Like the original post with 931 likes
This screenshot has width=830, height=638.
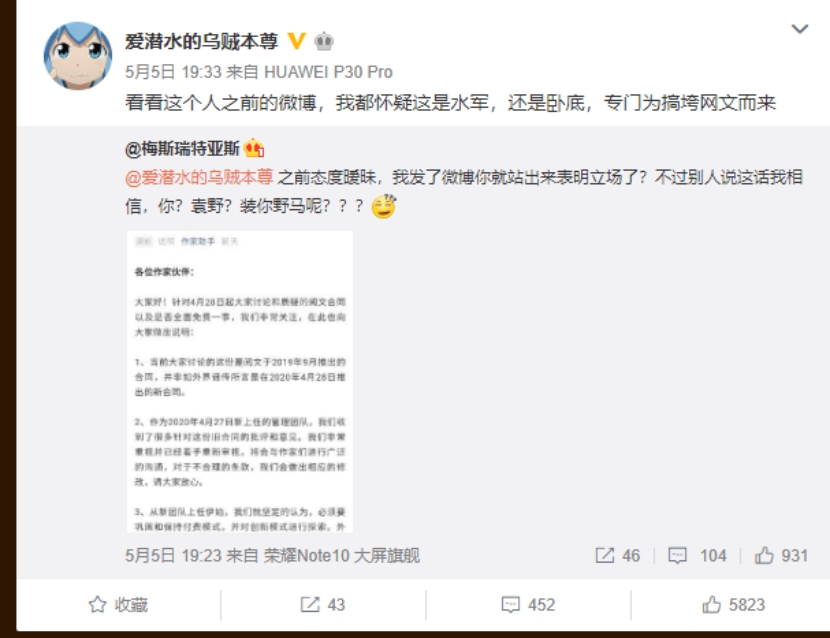point(781,555)
